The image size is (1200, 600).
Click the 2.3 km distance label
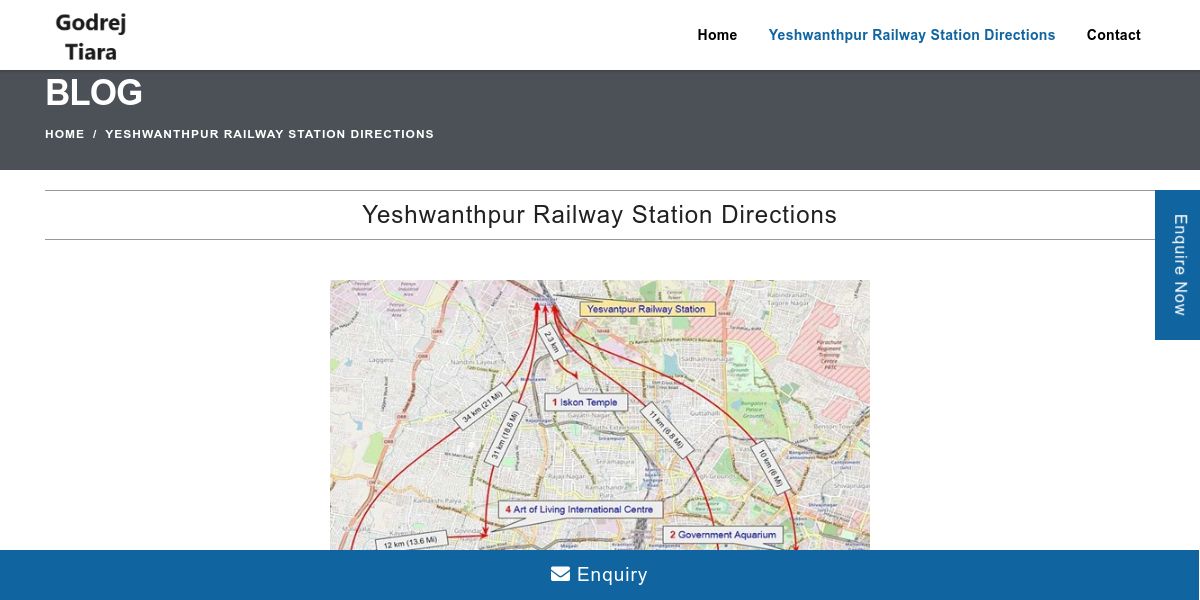point(550,344)
